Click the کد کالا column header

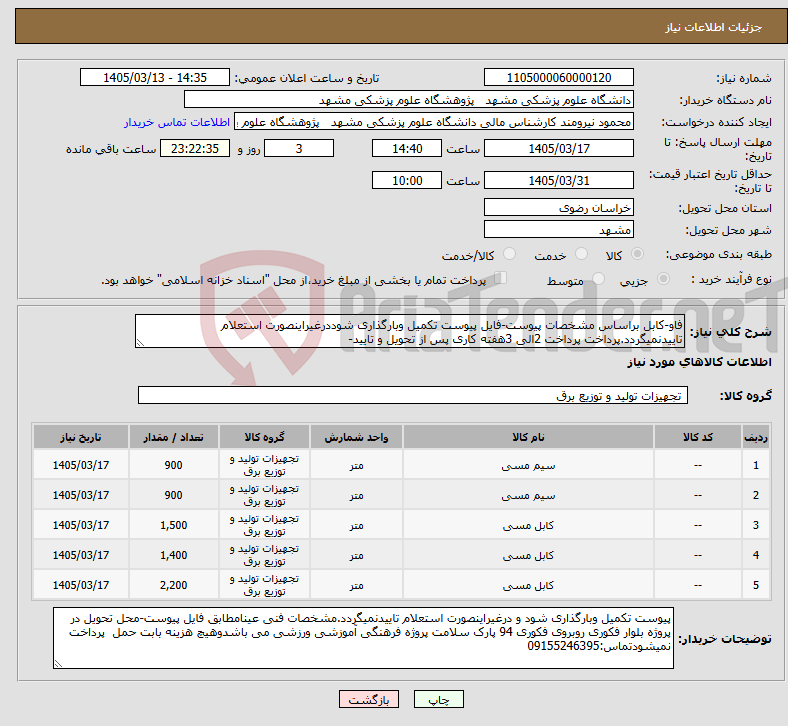(698, 437)
